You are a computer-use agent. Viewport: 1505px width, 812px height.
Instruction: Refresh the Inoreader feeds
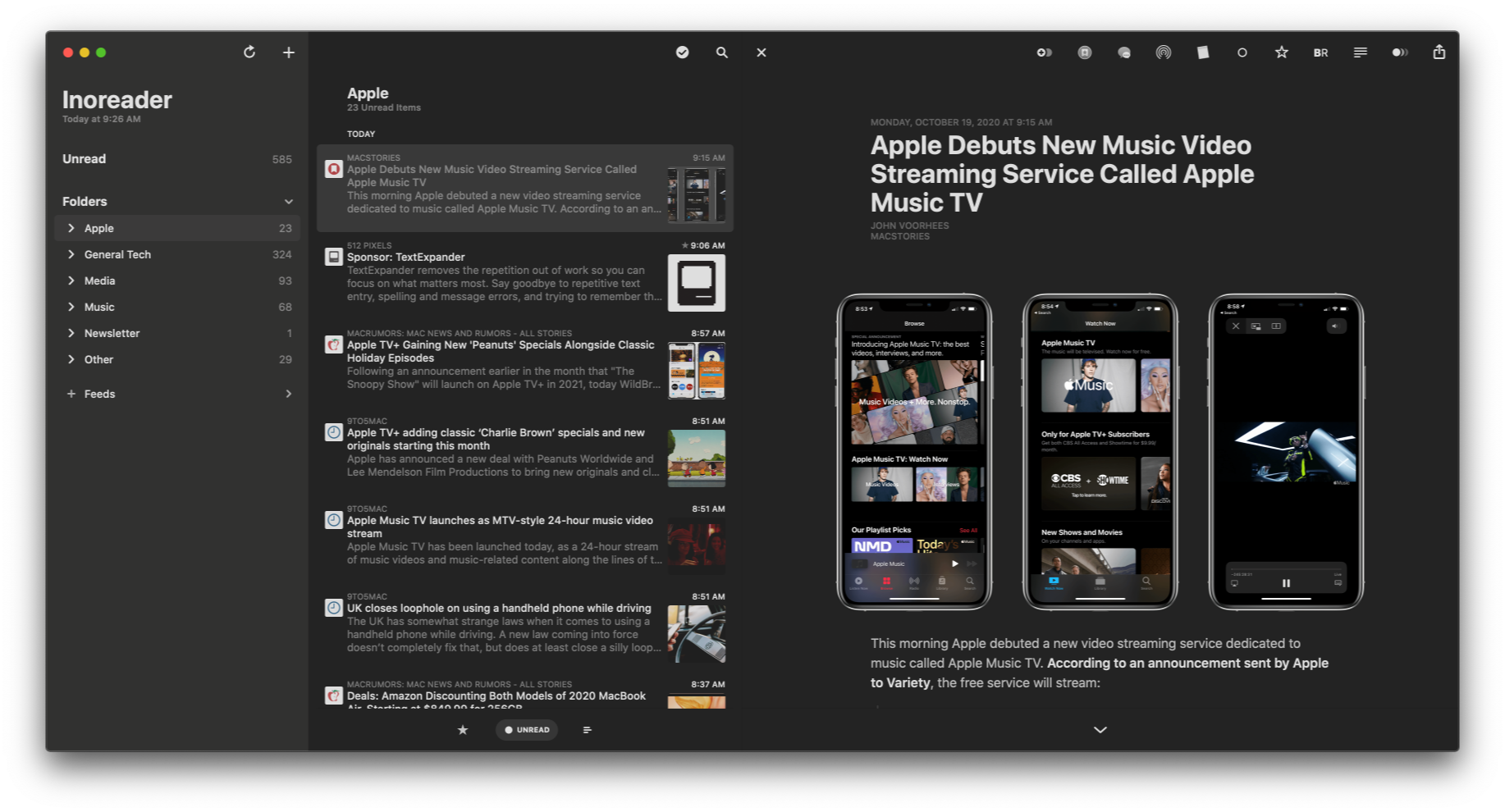click(x=249, y=52)
